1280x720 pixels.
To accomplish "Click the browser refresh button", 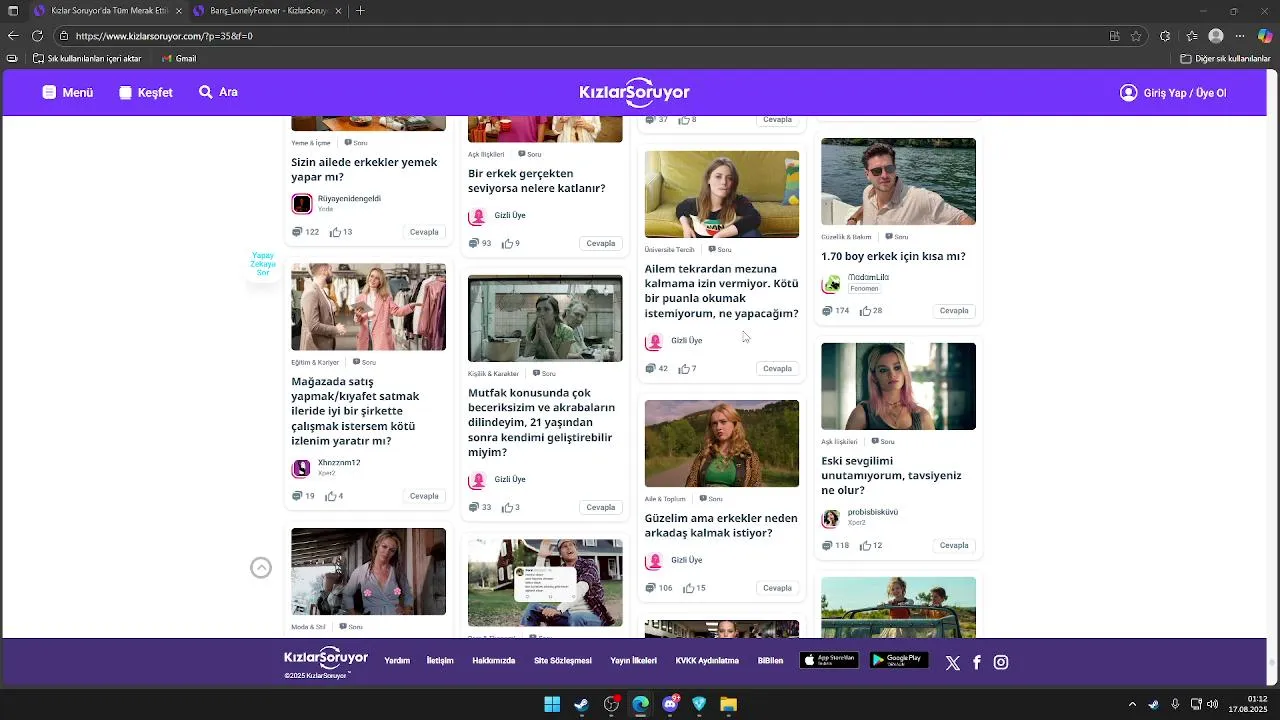I will pyautogui.click(x=37, y=36).
